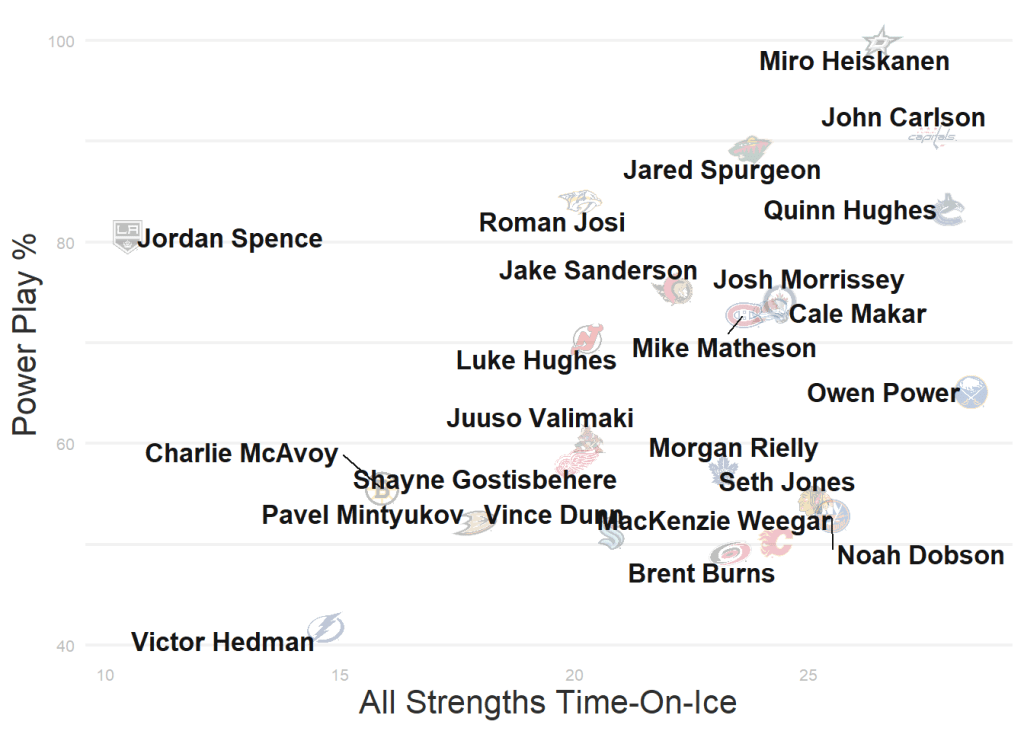Click the Vancouver Canucks logo marker
This screenshot has width=1024, height=731.
coord(948,208)
